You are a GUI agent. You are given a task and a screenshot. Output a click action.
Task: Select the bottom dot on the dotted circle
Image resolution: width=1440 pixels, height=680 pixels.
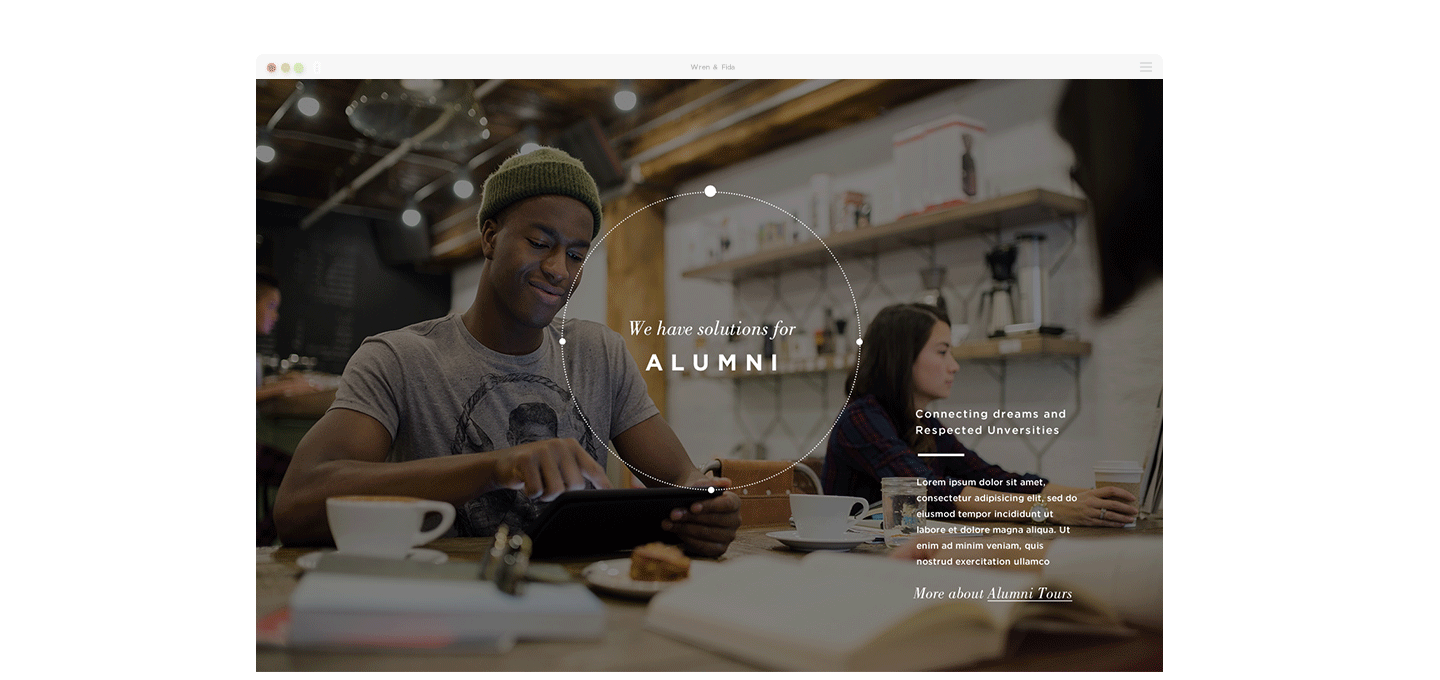711,490
